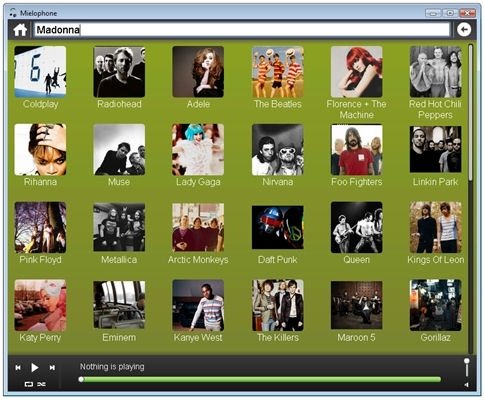The image size is (484, 400).
Task: Select the Nirvana picture
Action: point(278,150)
